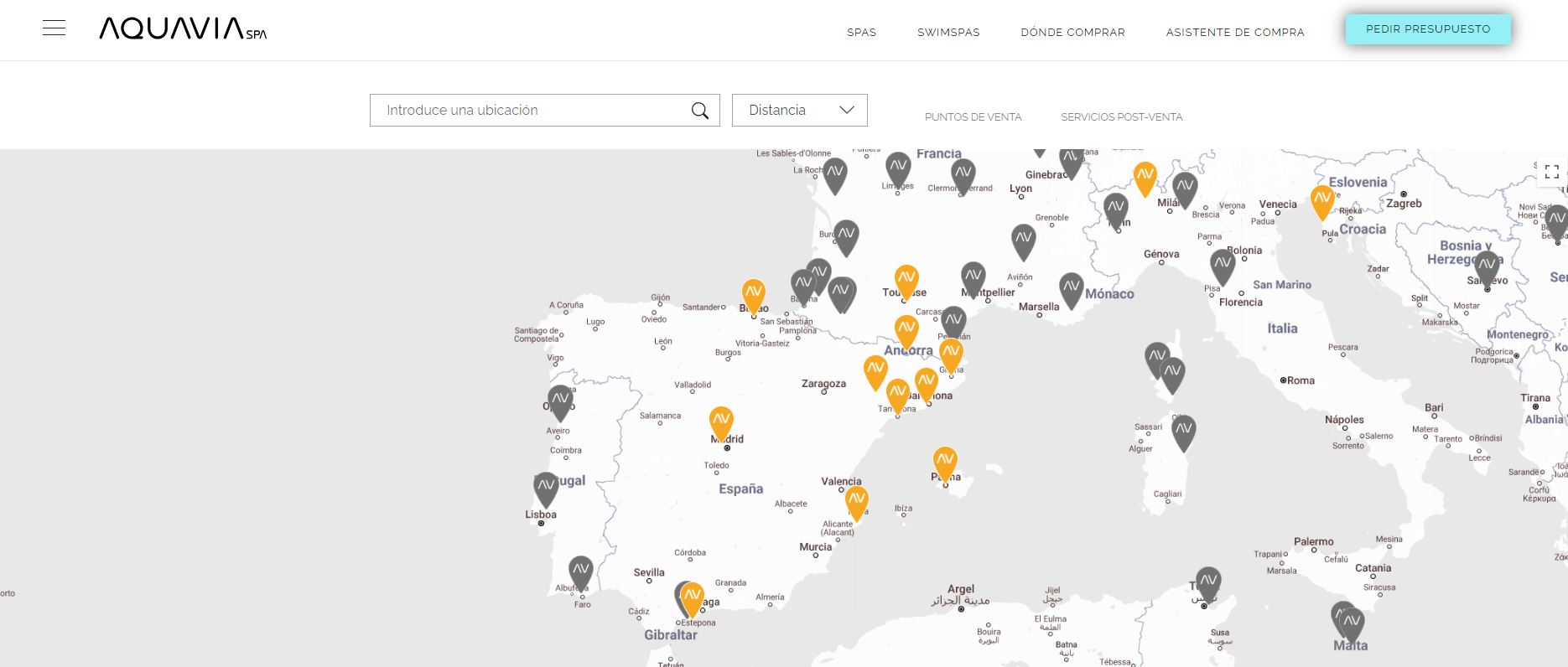Select the orange marker on Toulouse

coord(906,282)
